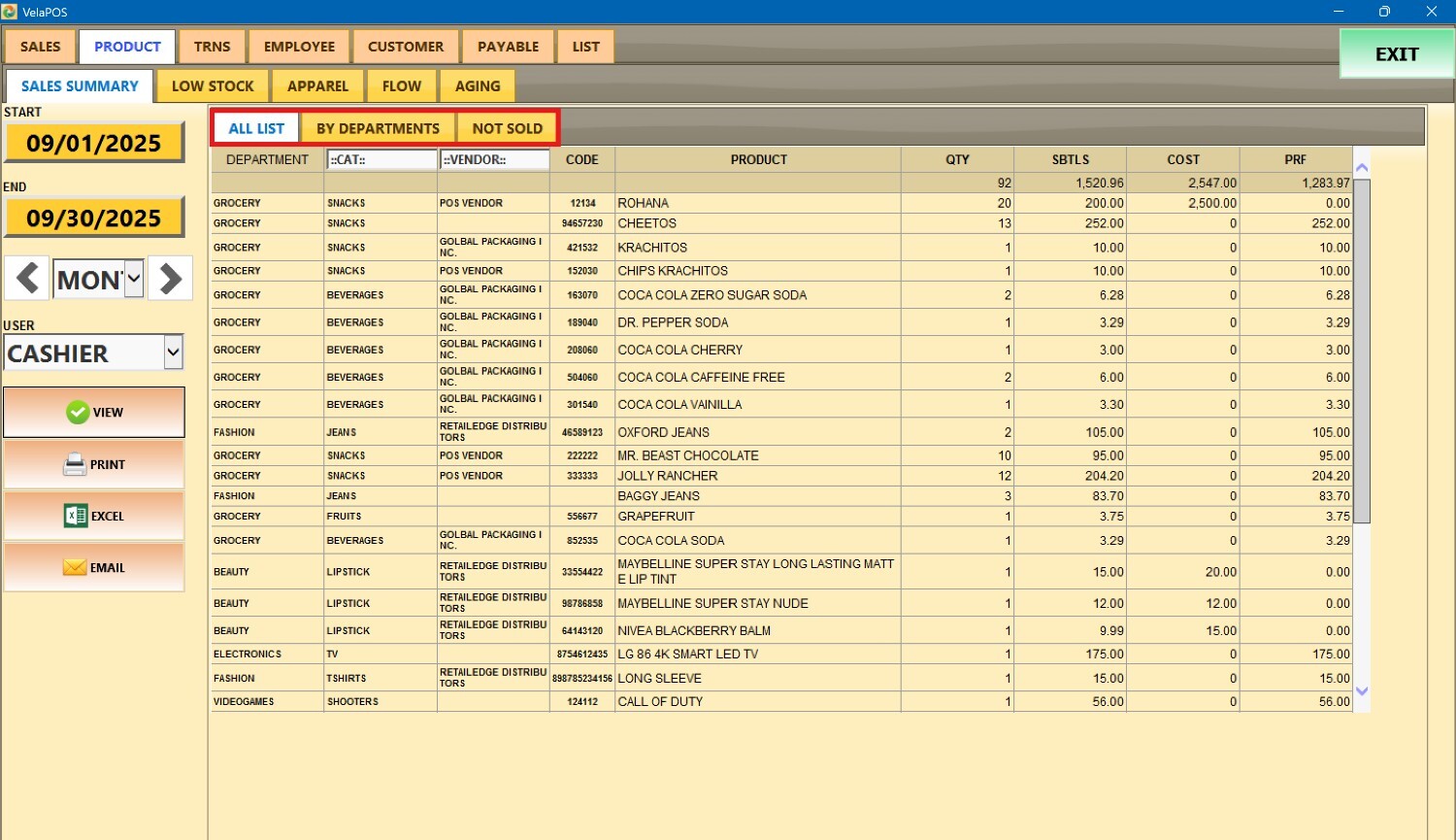This screenshot has height=840, width=1456.
Task: Click the end date 09/30/2025 button
Action: click(x=94, y=218)
